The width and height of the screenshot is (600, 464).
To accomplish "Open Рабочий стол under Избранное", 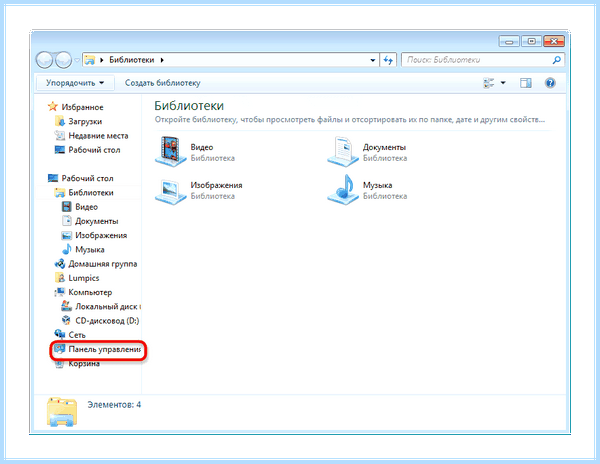I will tap(94, 150).
